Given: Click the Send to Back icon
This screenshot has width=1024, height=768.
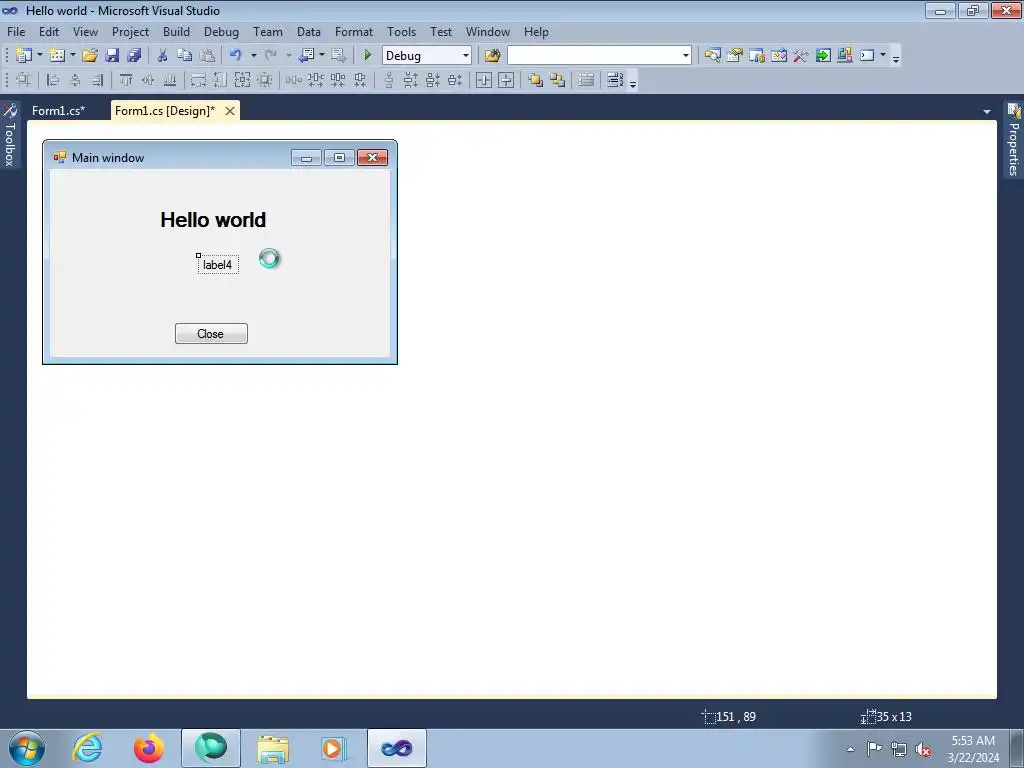Looking at the screenshot, I should coord(558,80).
